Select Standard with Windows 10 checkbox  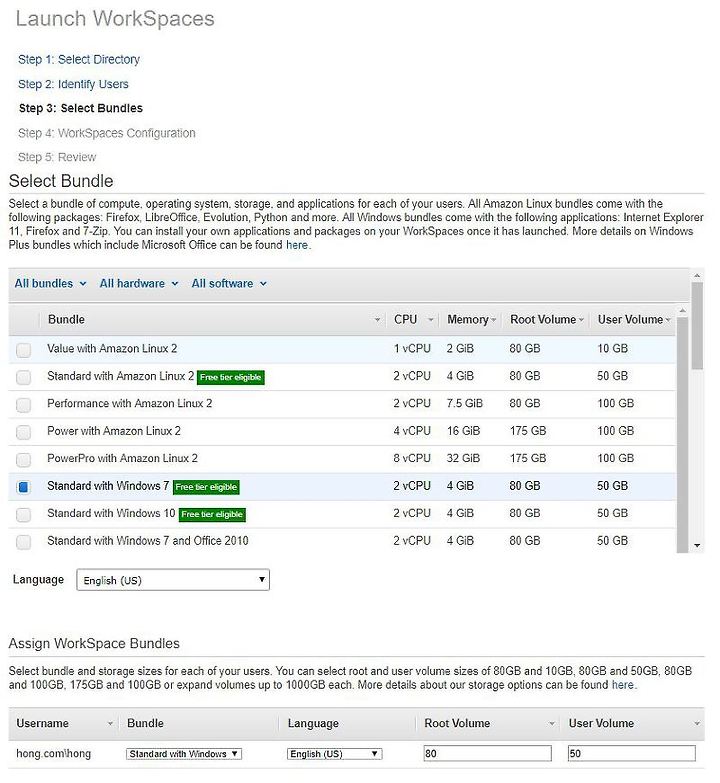click(x=23, y=515)
